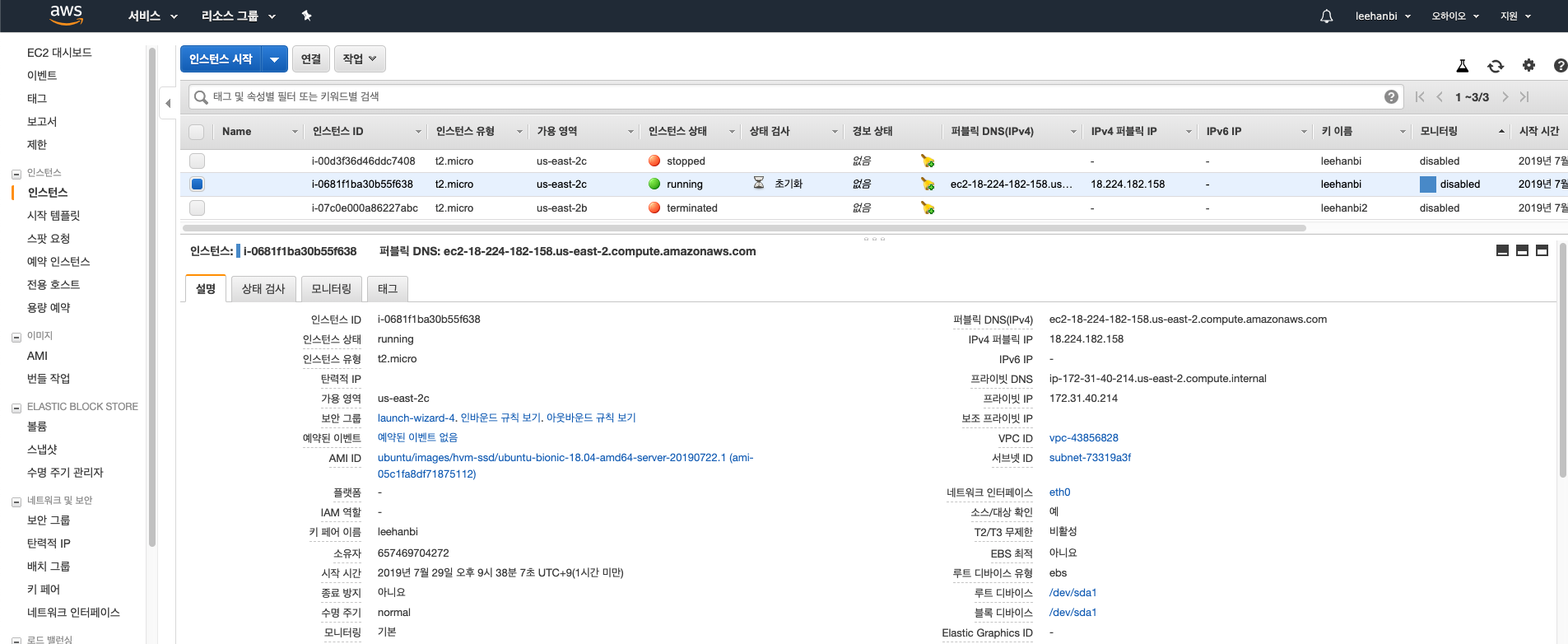Open the launch instance dropdown arrow

(x=274, y=59)
